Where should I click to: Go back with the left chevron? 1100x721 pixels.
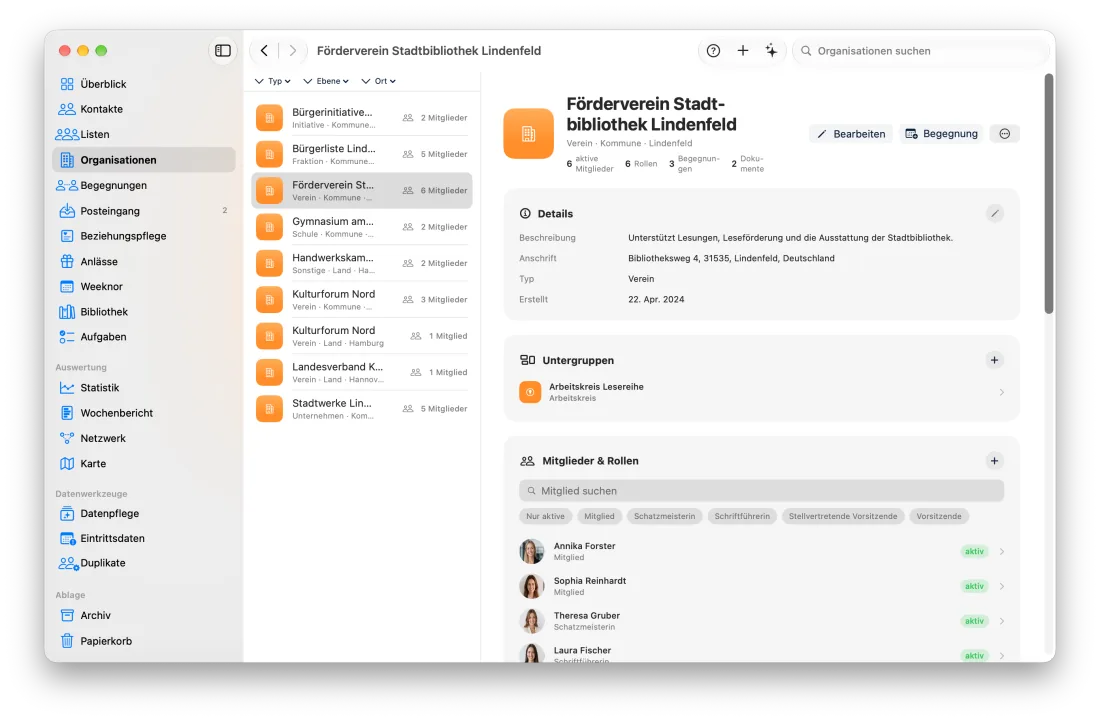tap(264, 50)
